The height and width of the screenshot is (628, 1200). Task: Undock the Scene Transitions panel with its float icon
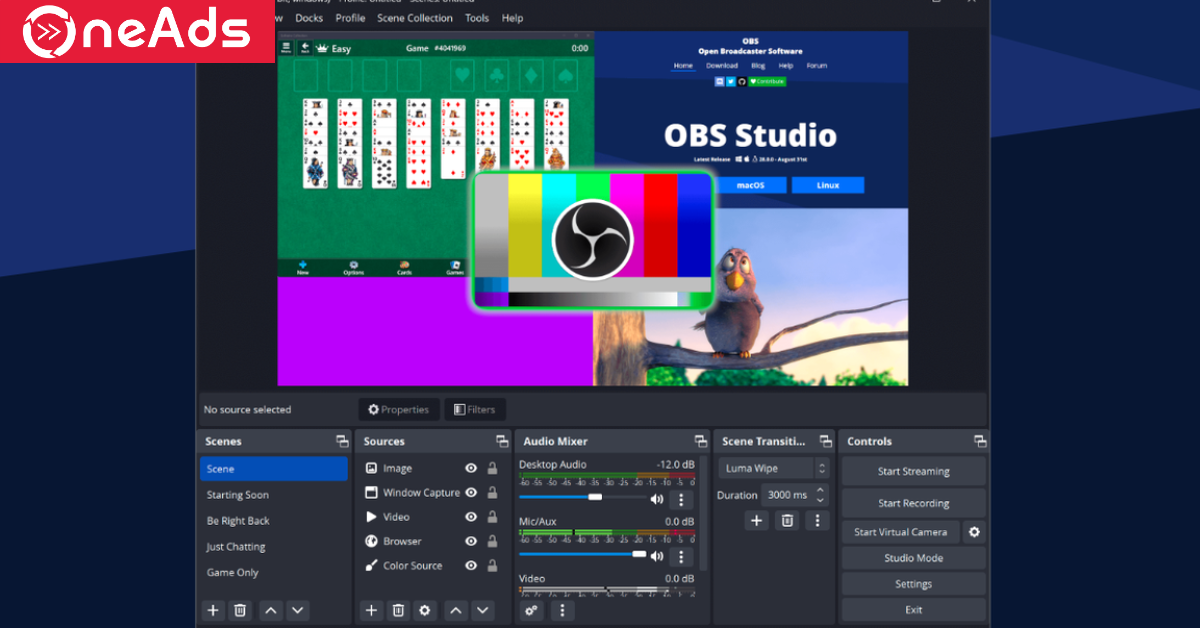tap(825, 441)
